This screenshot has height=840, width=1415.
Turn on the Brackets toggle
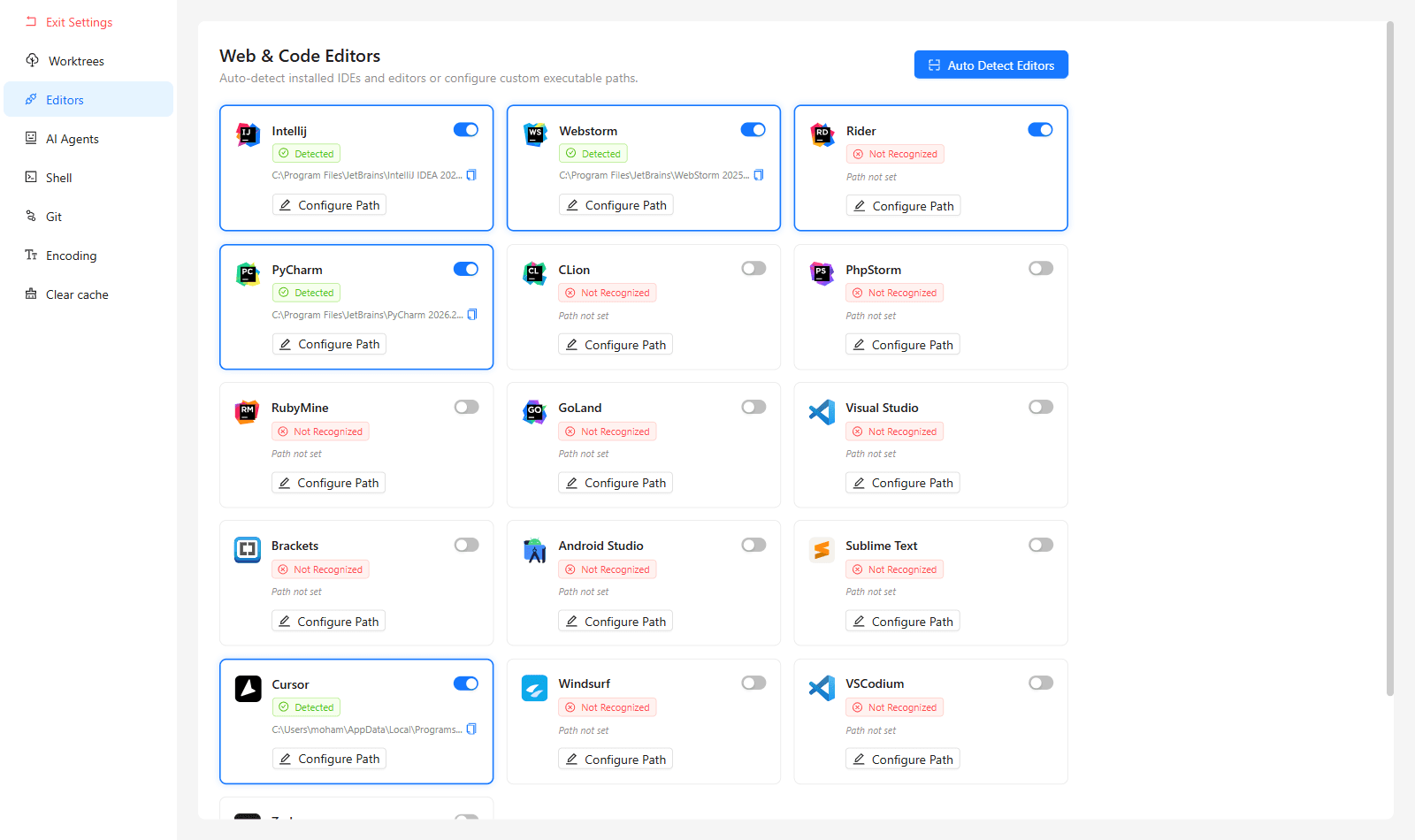point(467,545)
